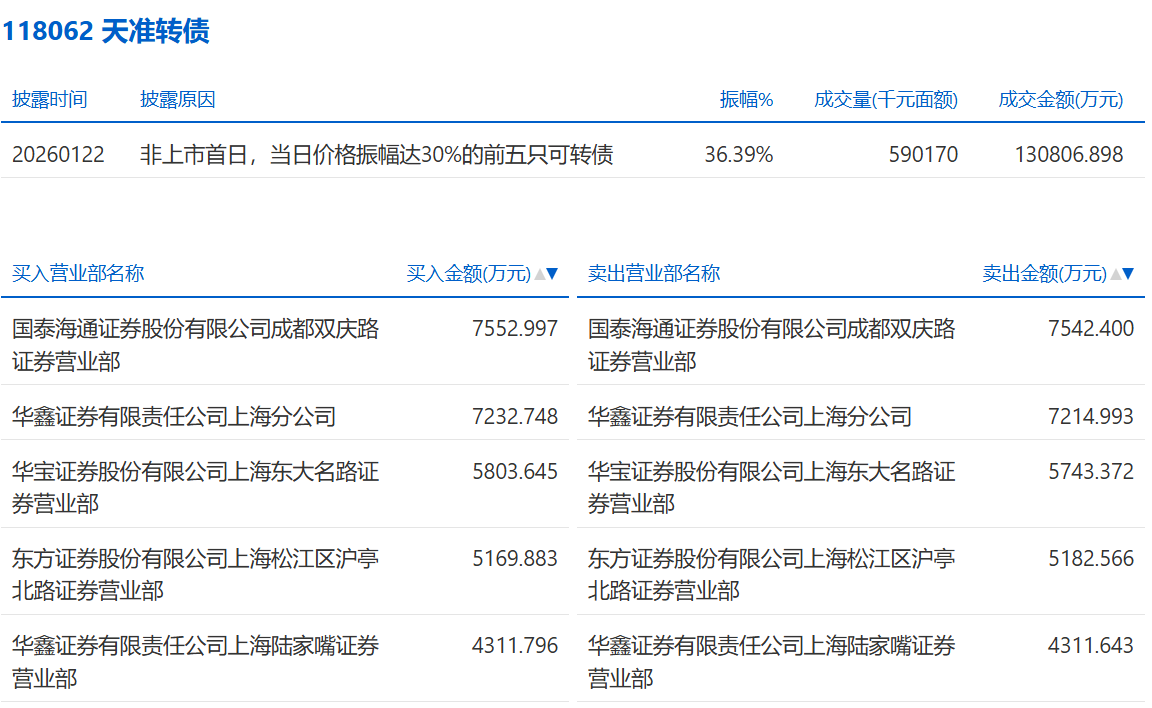Click the 买入金额(万元) column header text

pyautogui.click(x=468, y=274)
